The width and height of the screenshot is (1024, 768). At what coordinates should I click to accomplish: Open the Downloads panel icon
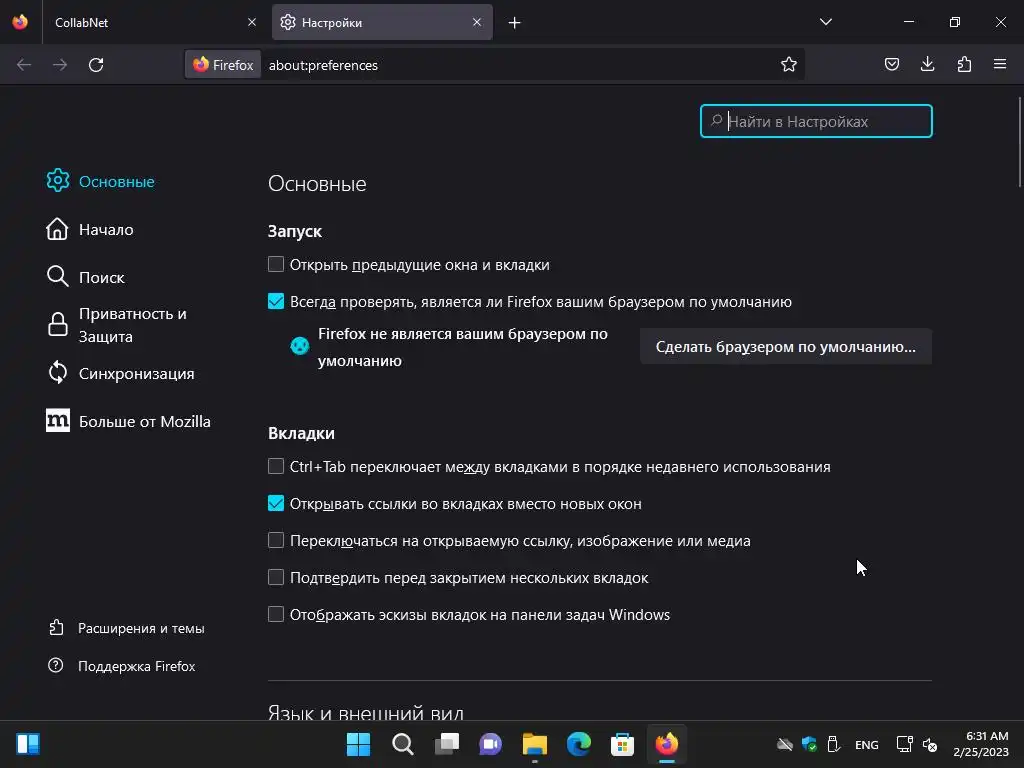pyautogui.click(x=927, y=64)
